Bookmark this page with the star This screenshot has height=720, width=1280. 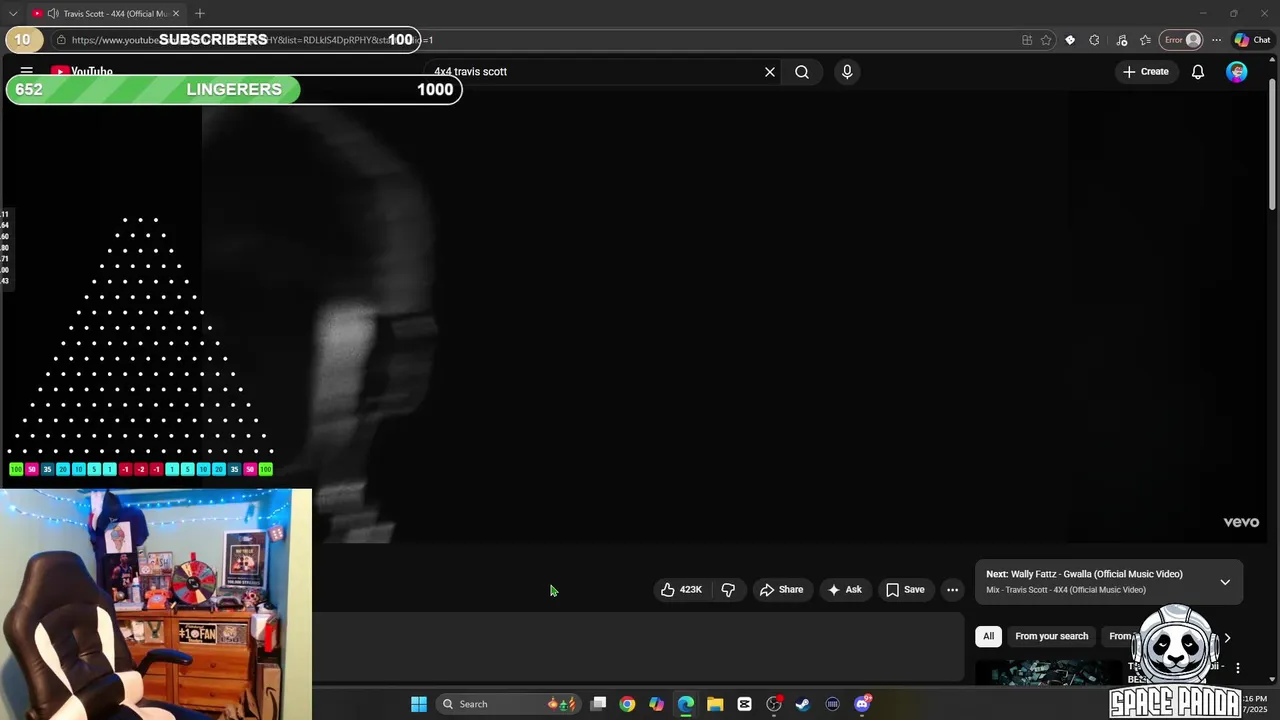coord(1046,40)
